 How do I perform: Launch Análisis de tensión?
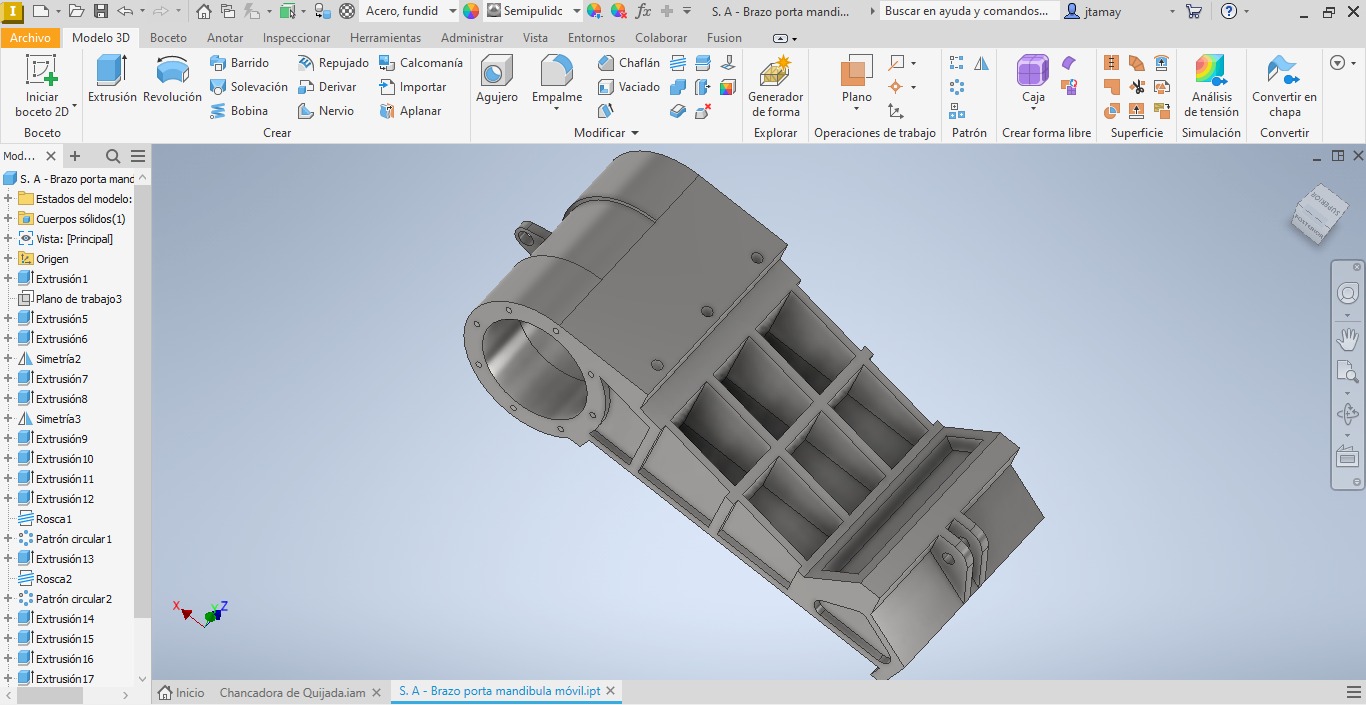click(1212, 86)
